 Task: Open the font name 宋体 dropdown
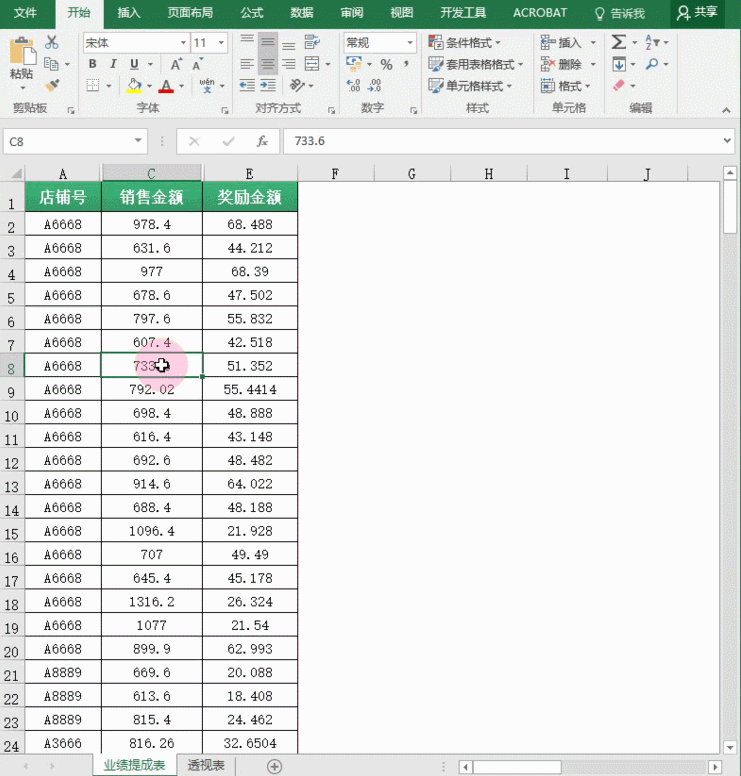click(183, 43)
